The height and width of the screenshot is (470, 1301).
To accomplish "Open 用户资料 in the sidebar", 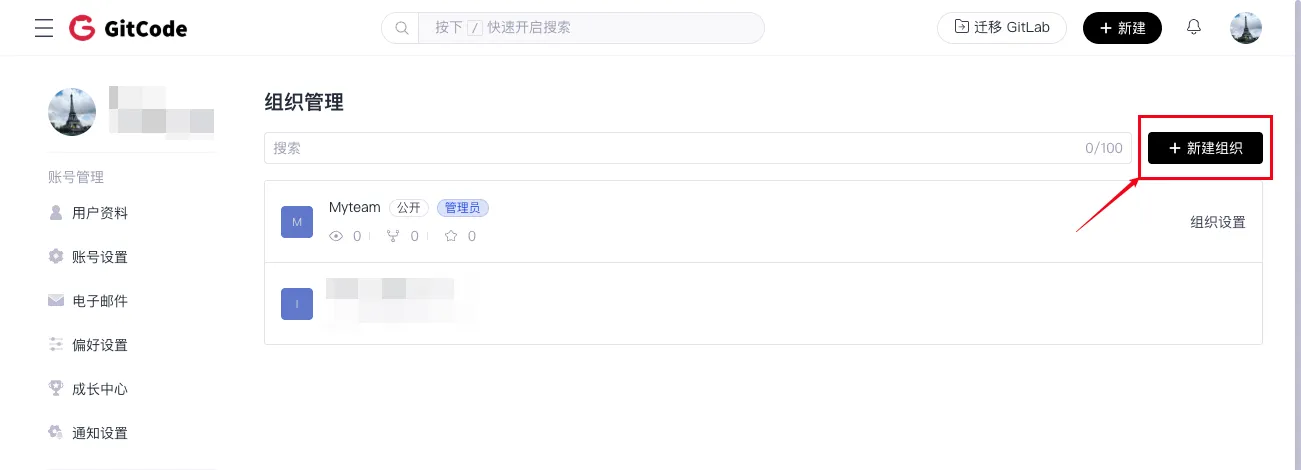I will [x=100, y=213].
